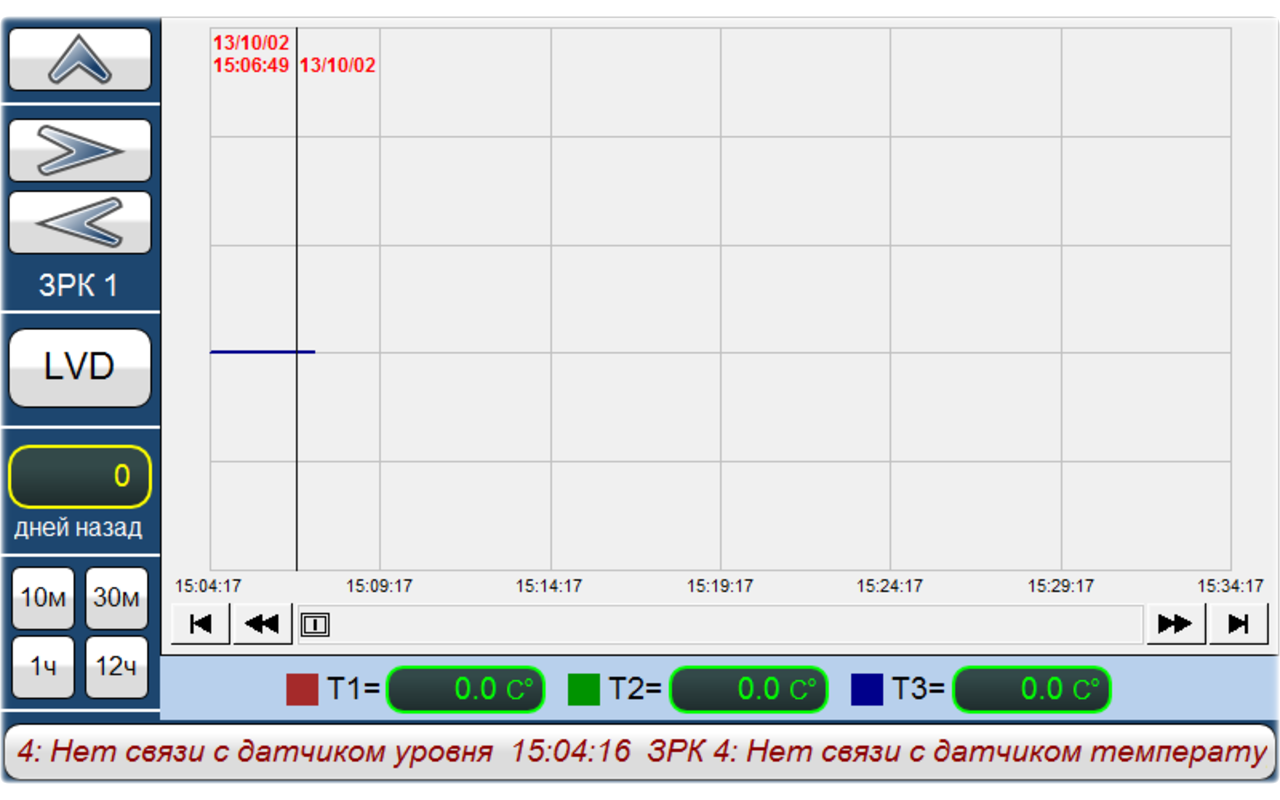Click the T1 temperature value field

point(465,689)
